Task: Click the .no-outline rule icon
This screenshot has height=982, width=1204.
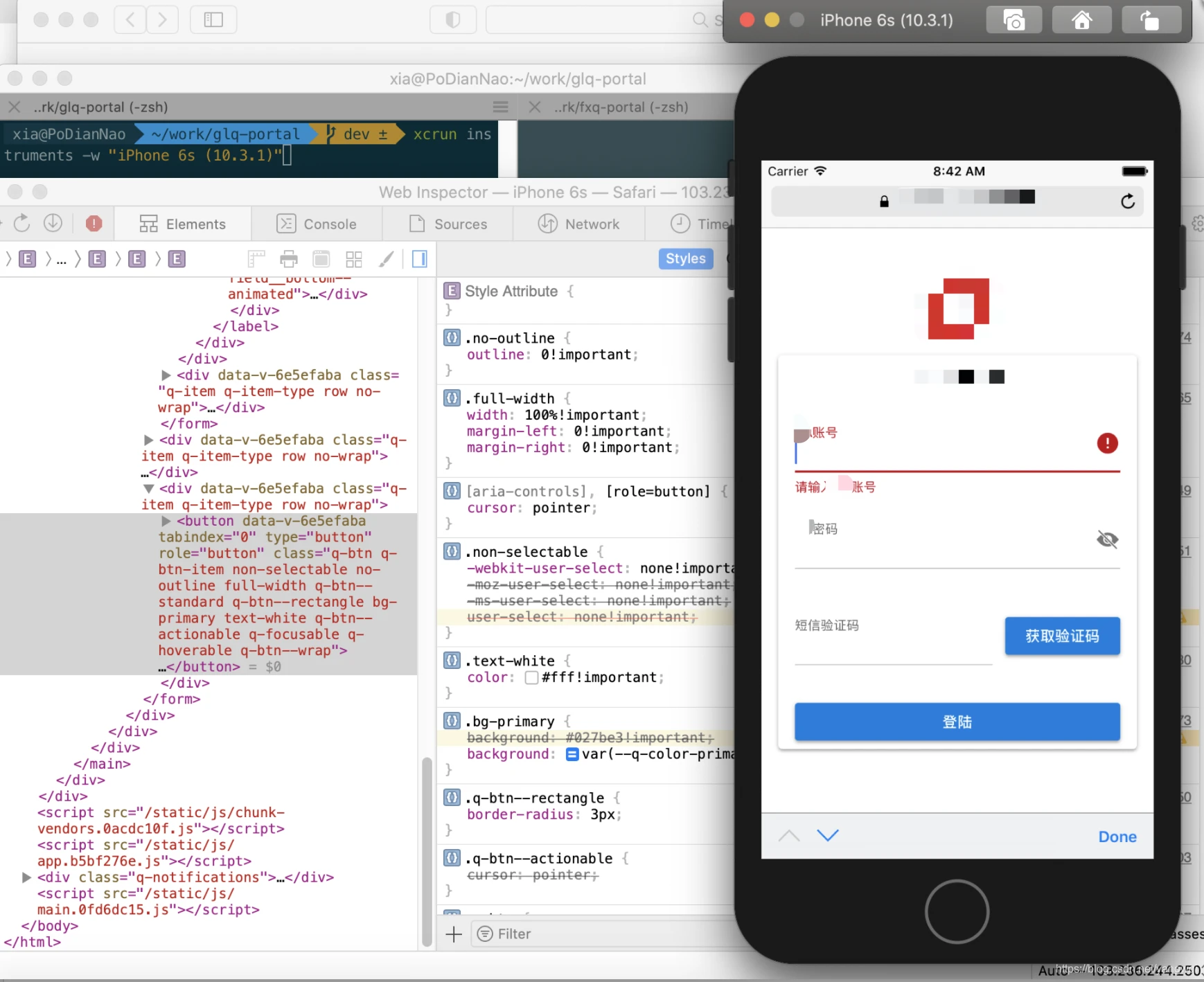Action: point(452,337)
